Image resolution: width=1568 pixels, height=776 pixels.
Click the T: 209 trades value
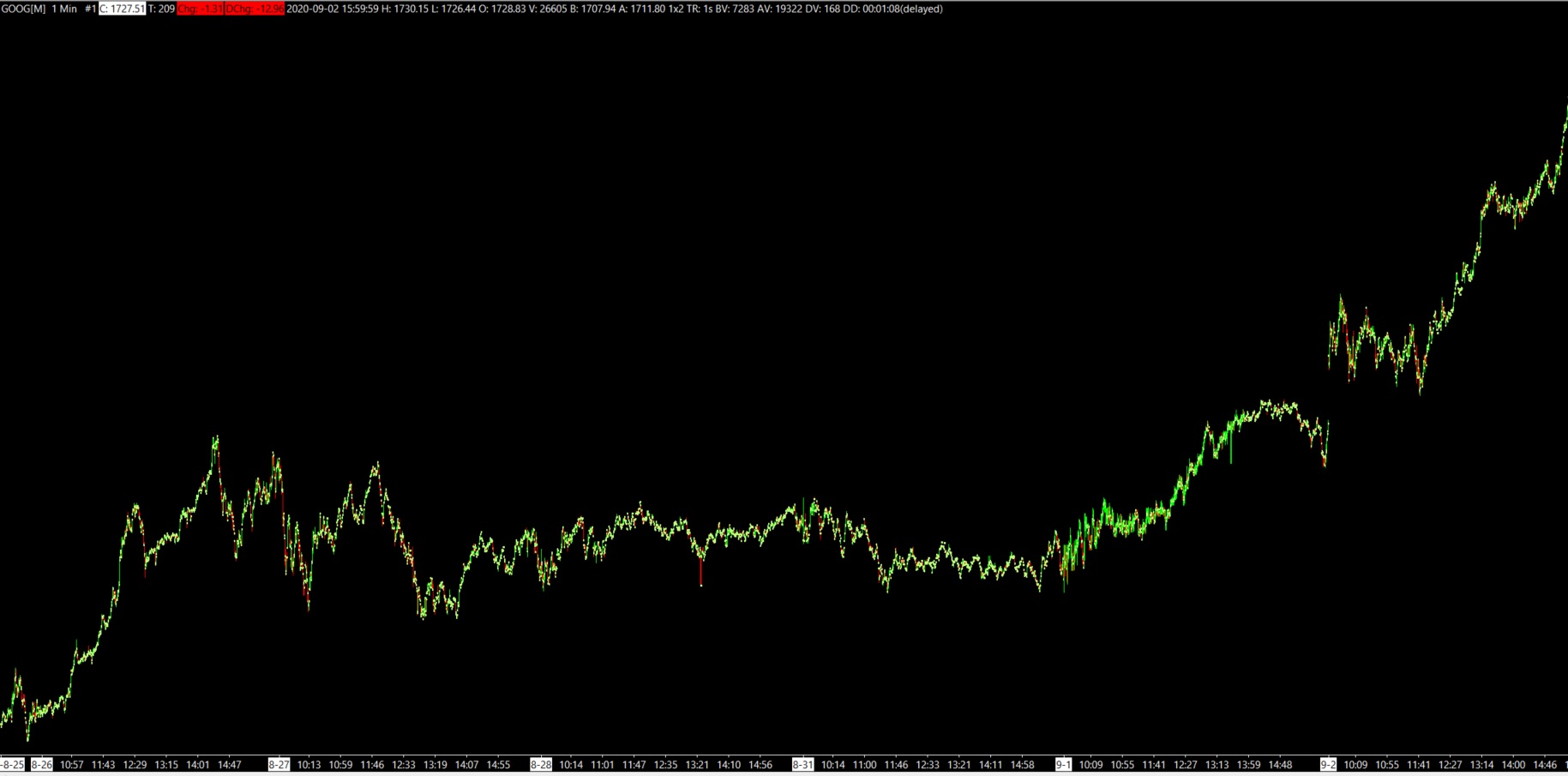pyautogui.click(x=162, y=9)
